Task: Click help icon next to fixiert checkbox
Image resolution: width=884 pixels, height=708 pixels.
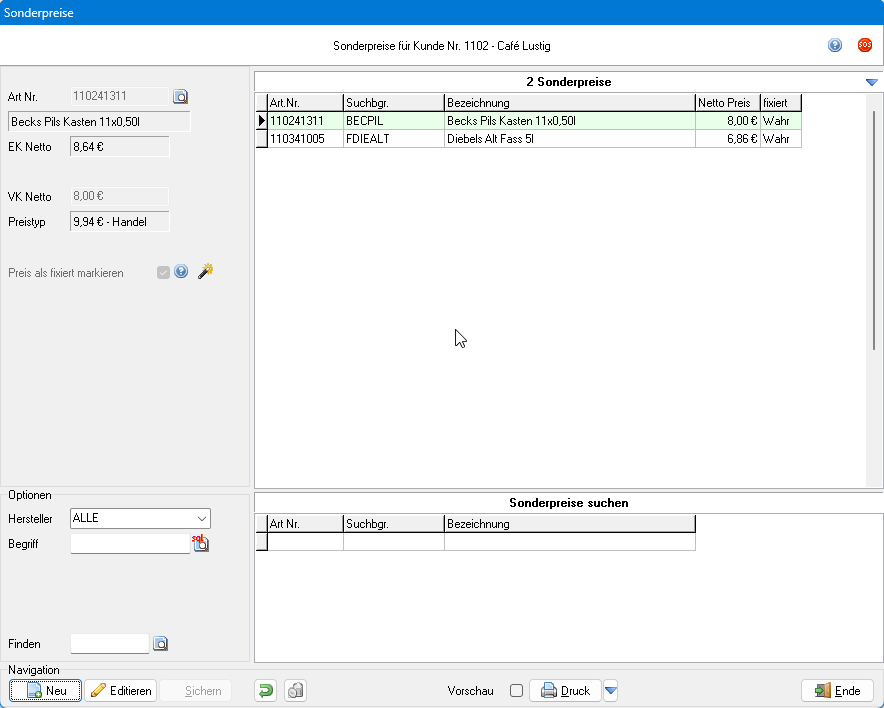Action: (x=181, y=271)
